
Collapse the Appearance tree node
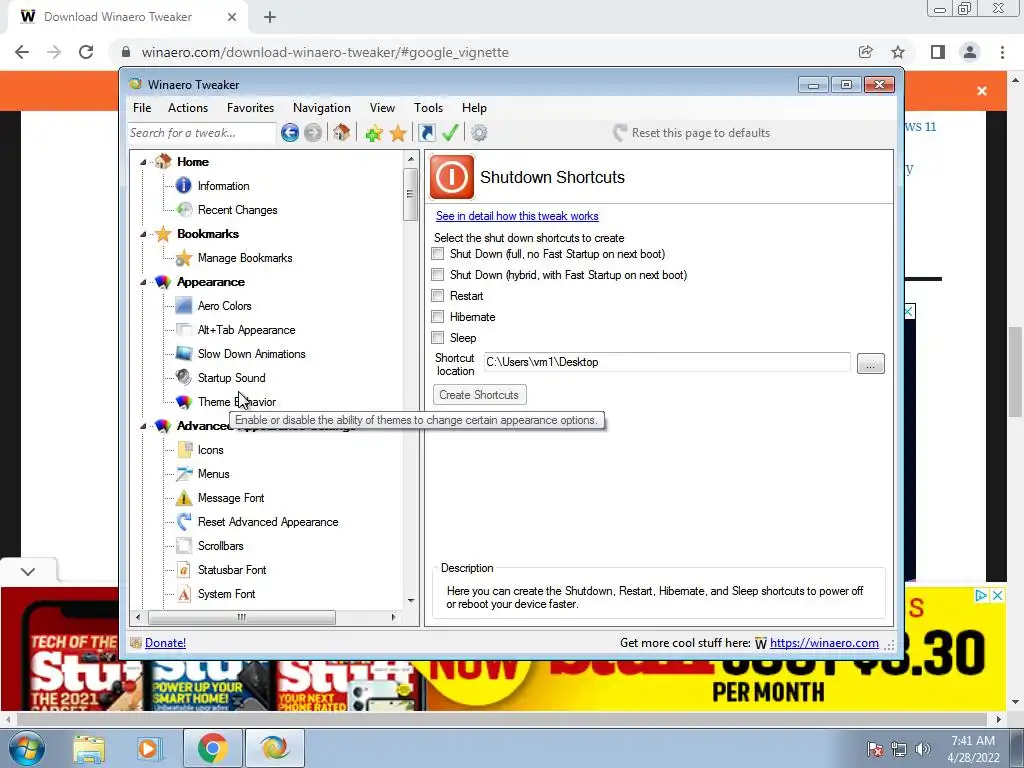point(143,282)
